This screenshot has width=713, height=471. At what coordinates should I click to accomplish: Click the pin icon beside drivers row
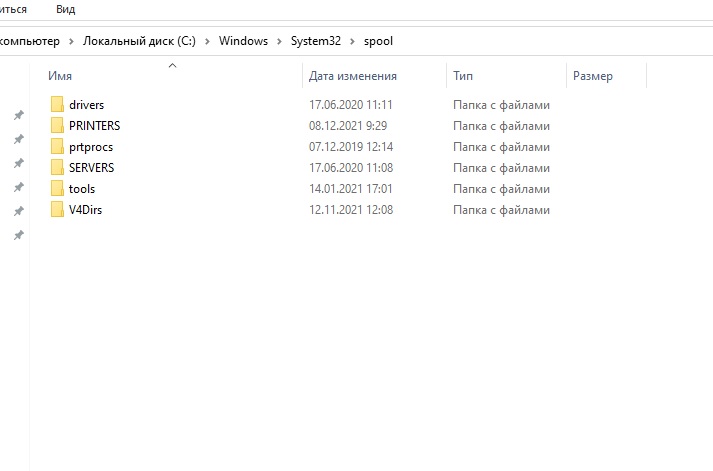coord(19,115)
